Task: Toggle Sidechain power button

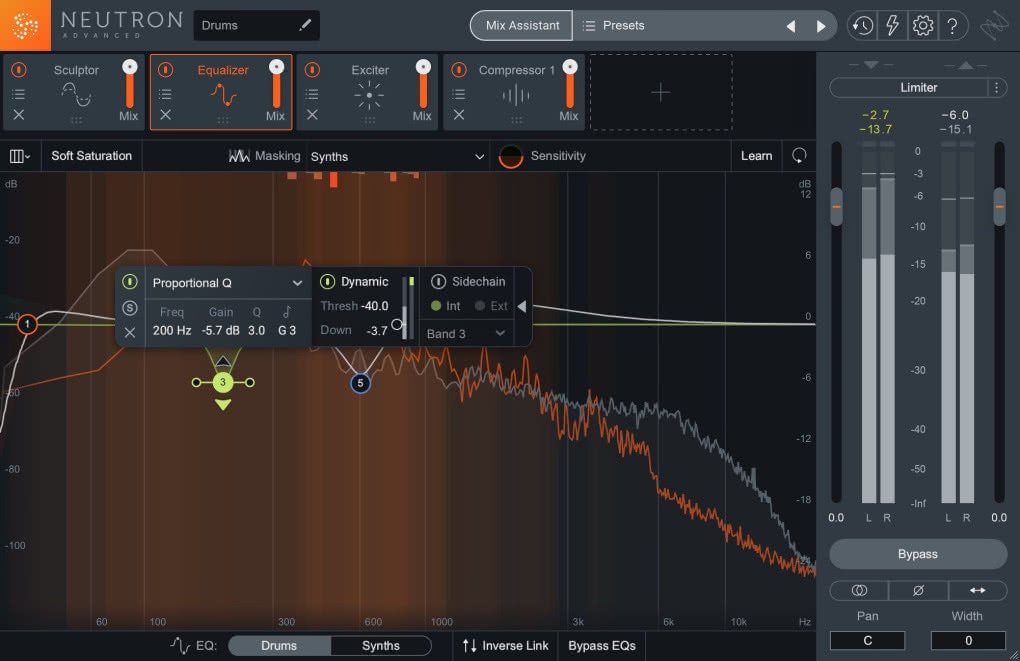Action: tap(438, 282)
